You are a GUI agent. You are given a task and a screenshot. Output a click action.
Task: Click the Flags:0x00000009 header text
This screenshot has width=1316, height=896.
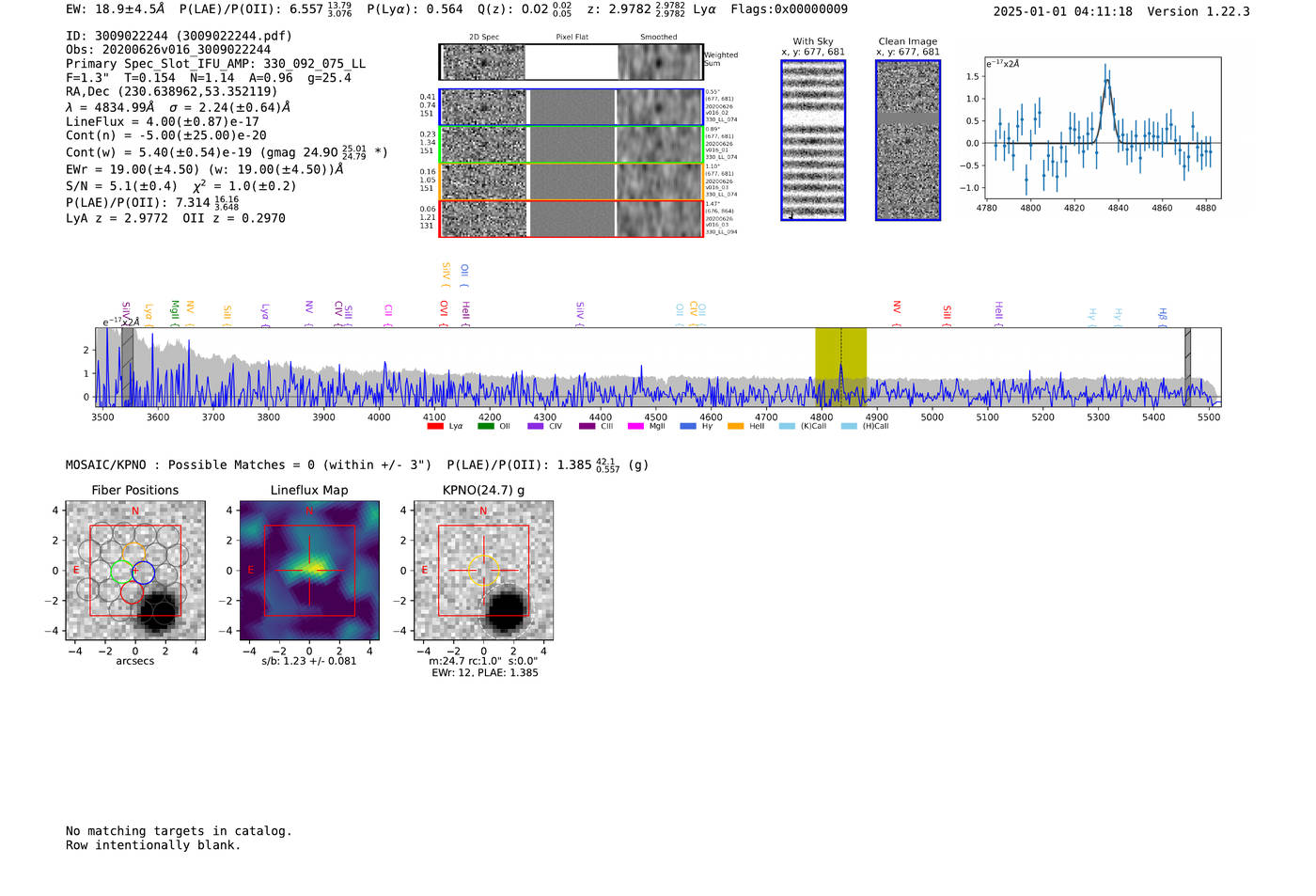tap(789, 9)
